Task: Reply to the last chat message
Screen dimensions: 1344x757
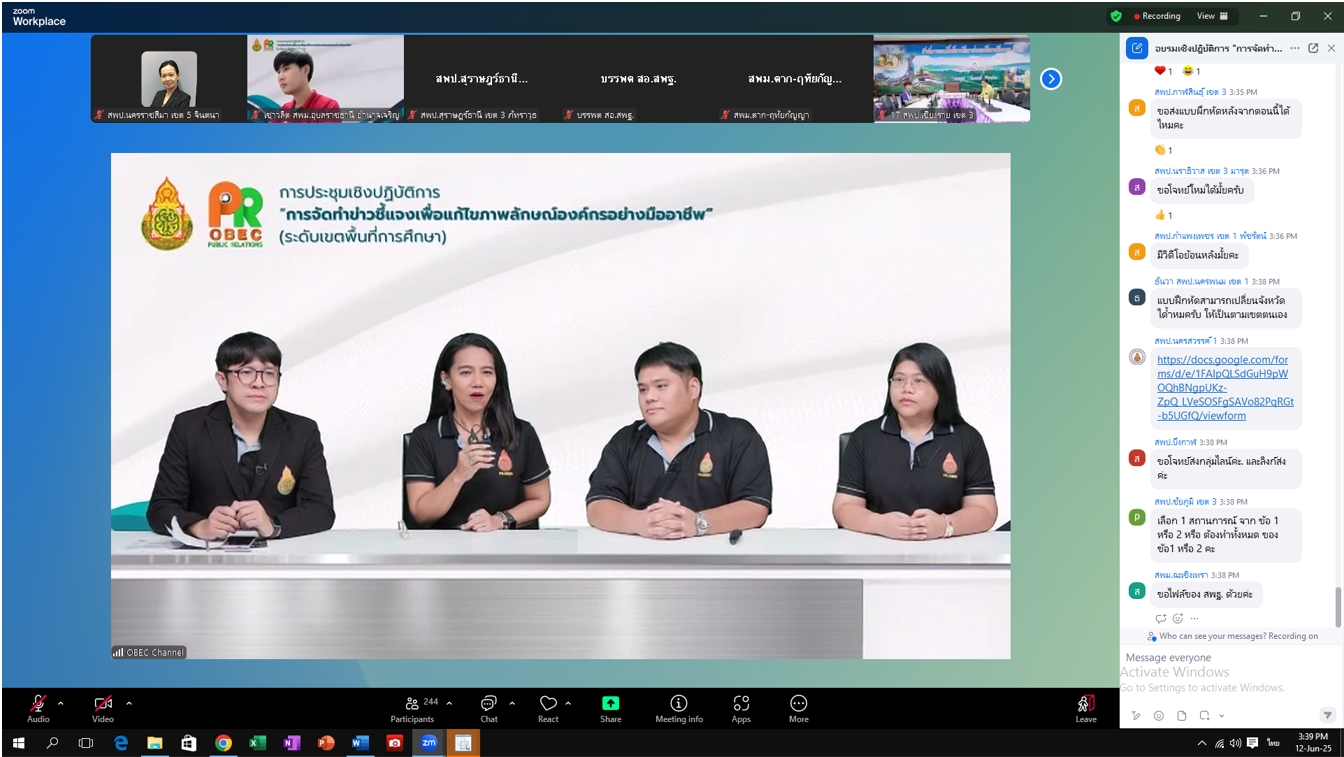Action: (x=1161, y=618)
